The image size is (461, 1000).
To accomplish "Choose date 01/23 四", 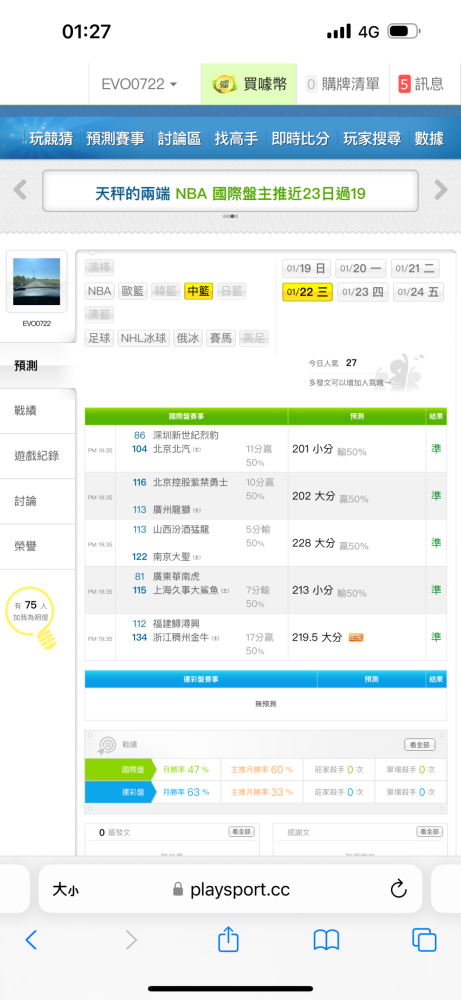I will (362, 292).
